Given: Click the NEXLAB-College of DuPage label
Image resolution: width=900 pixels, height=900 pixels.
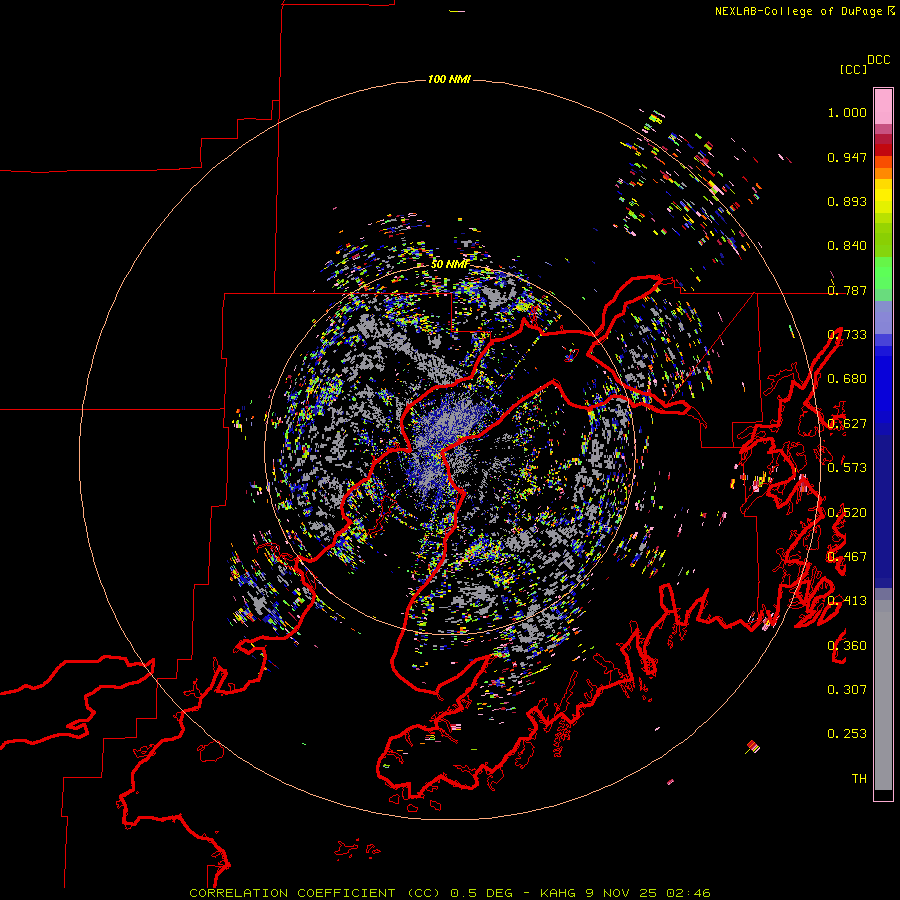Looking at the screenshot, I should 798,11.
